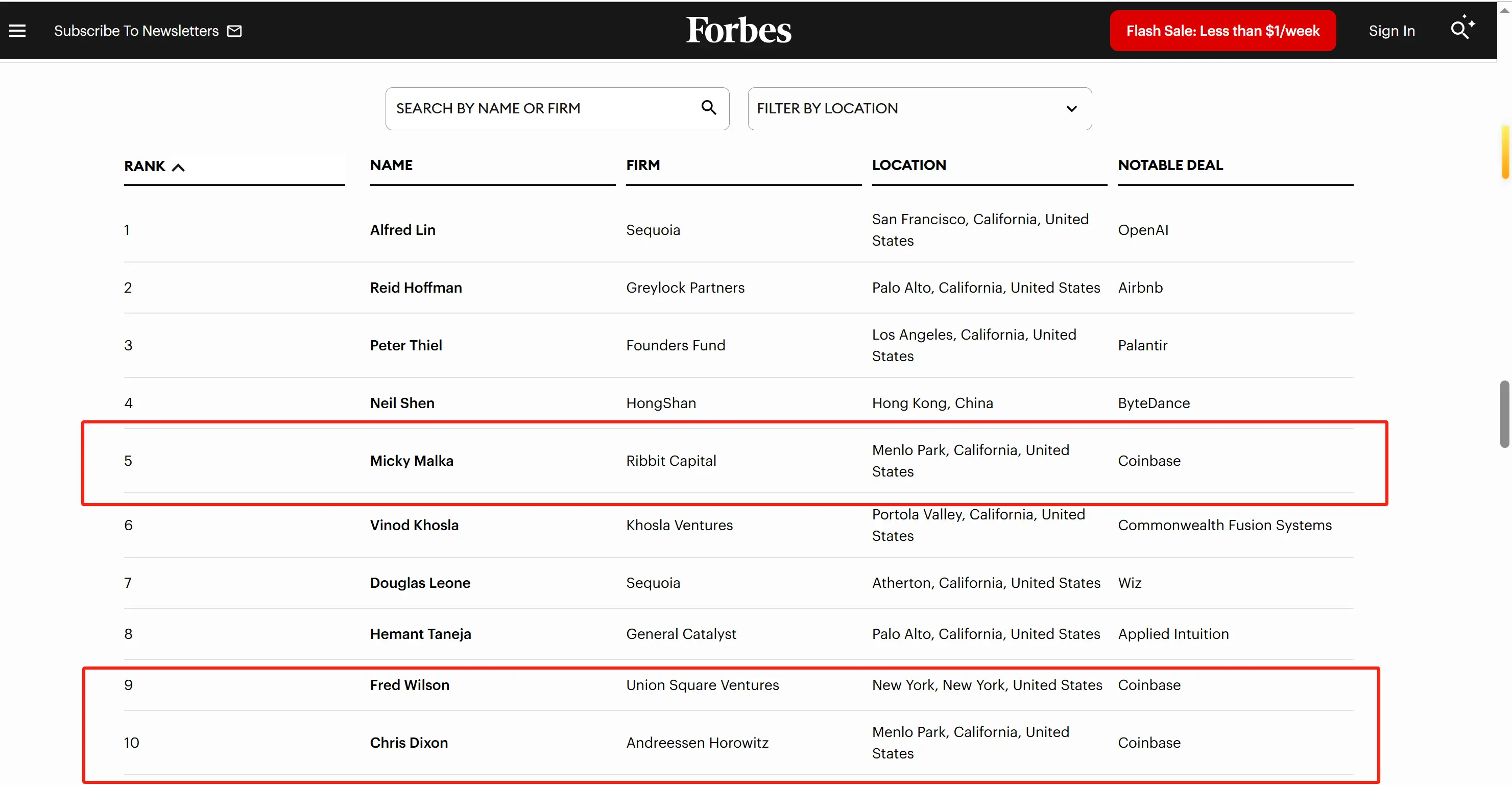Click the Forbes logo

point(738,29)
